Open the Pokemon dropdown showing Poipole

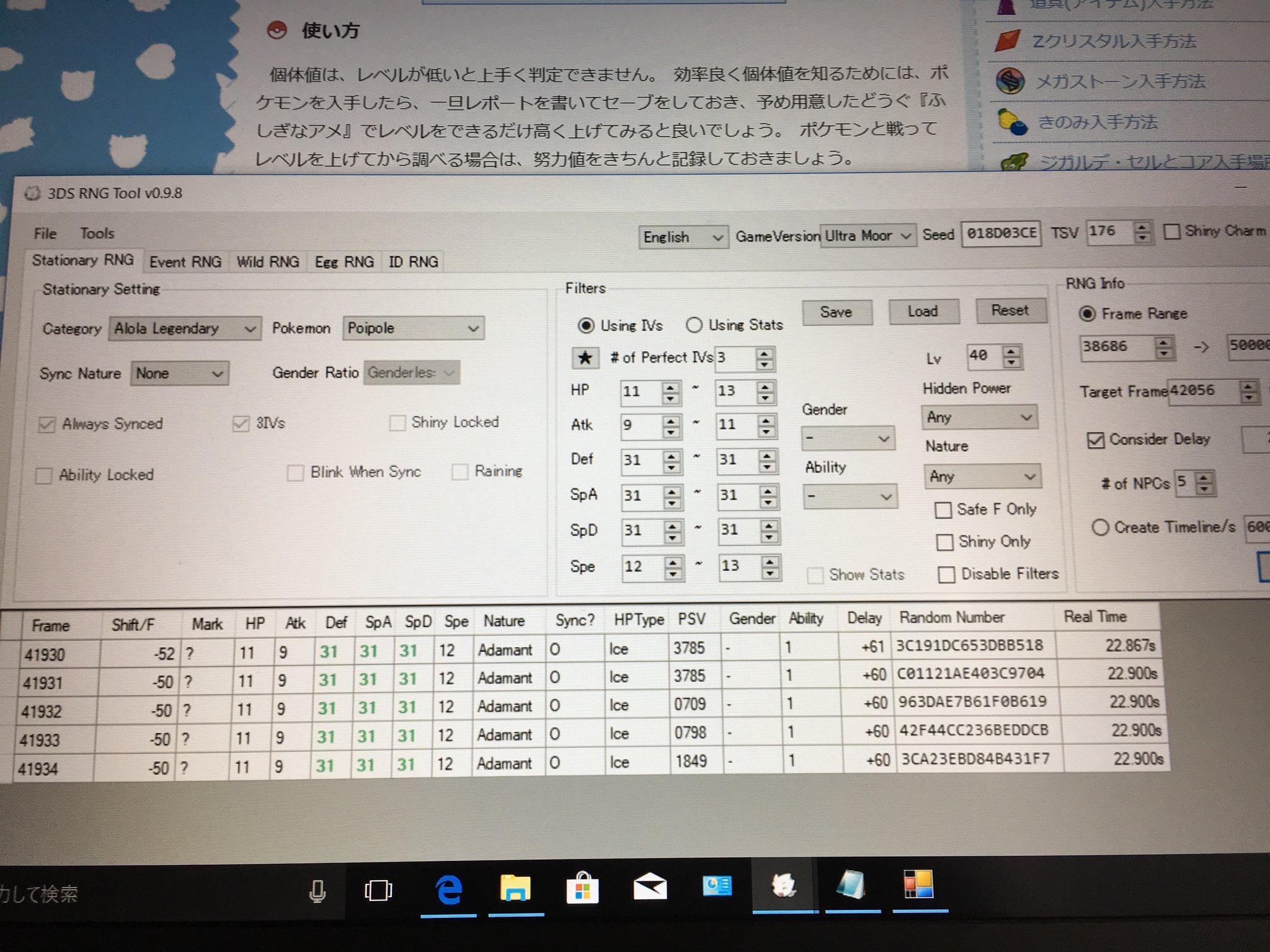[x=413, y=328]
